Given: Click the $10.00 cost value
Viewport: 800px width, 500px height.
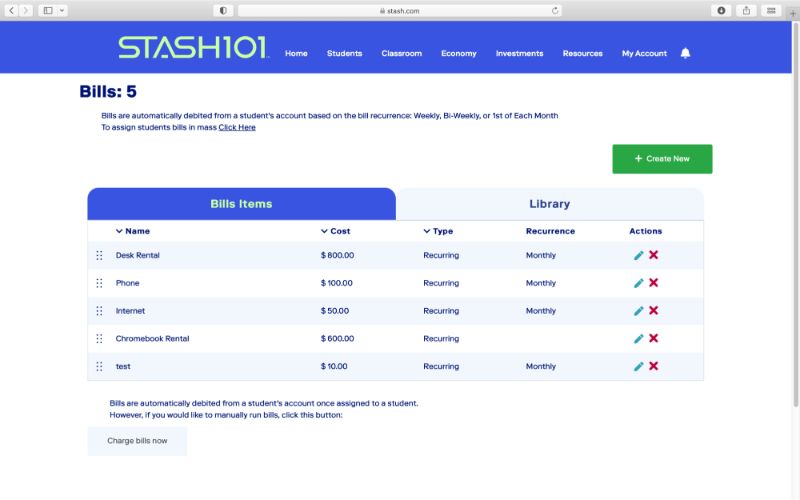Looking at the screenshot, I should point(334,366).
